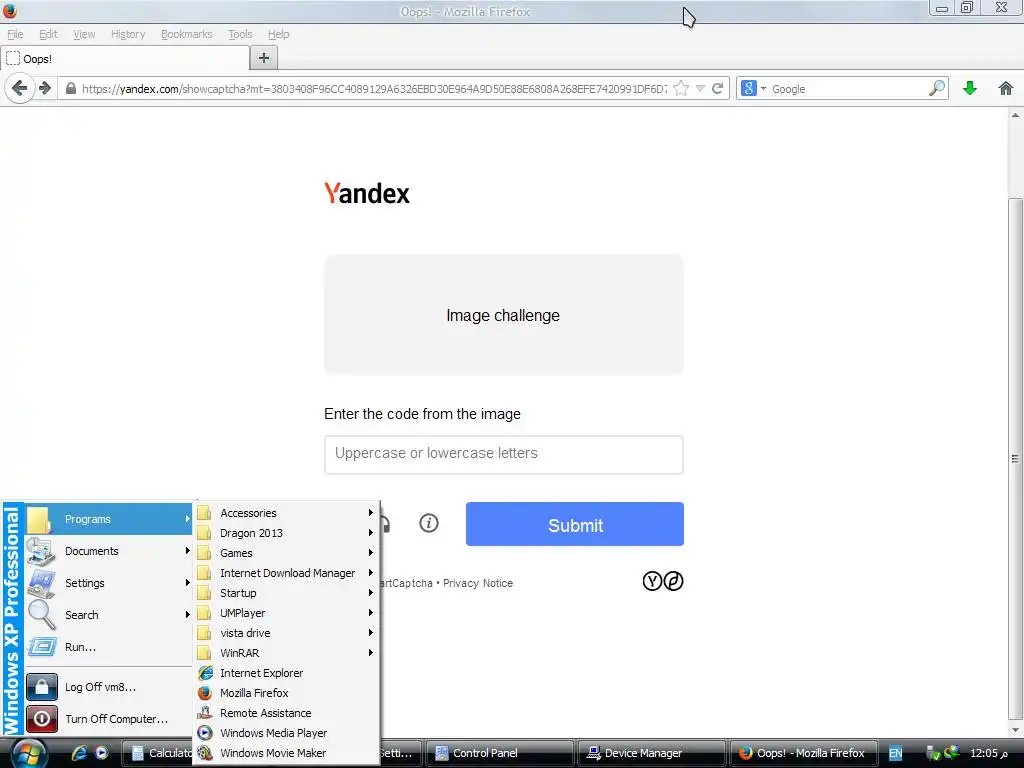Open the downloads green arrow icon
The height and width of the screenshot is (768, 1024).
(x=970, y=88)
